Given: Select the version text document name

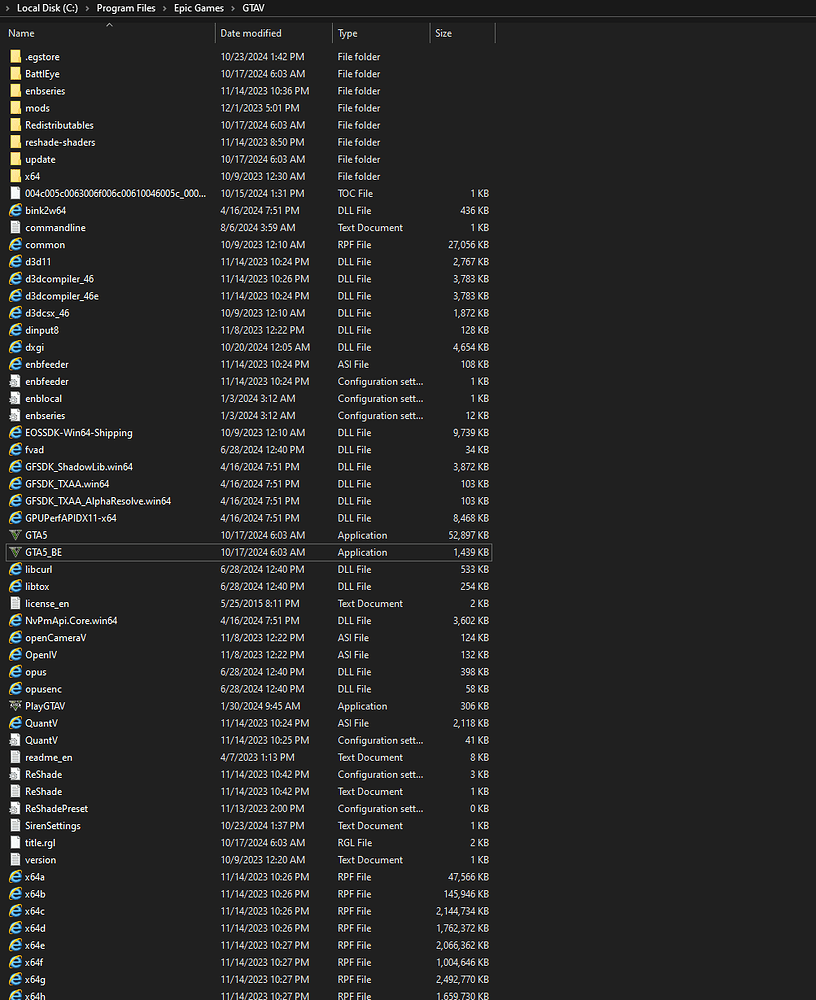Looking at the screenshot, I should 41,860.
